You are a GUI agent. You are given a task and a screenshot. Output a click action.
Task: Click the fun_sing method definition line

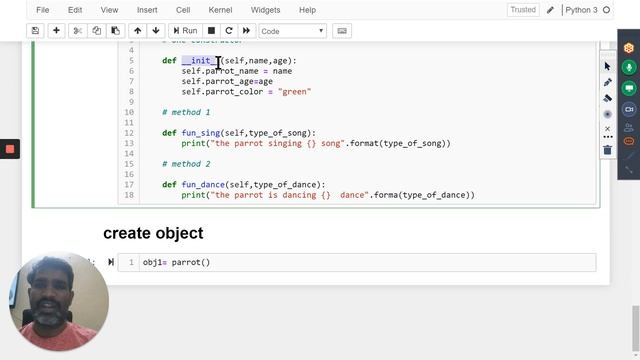239,133
